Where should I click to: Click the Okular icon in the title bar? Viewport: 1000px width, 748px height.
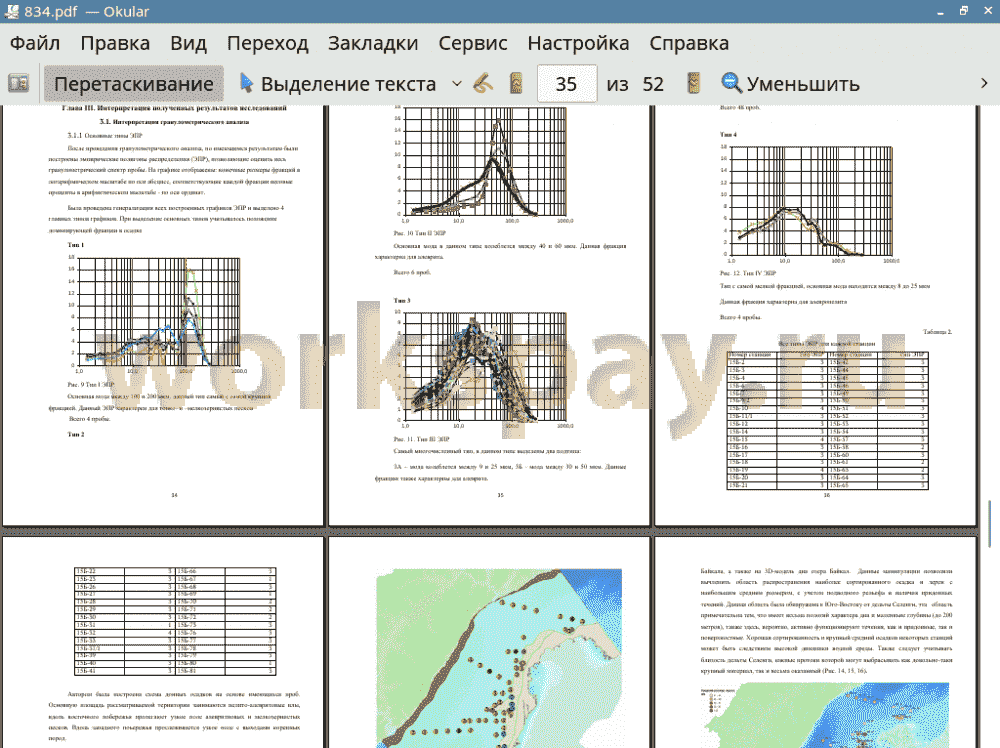tap(11, 11)
